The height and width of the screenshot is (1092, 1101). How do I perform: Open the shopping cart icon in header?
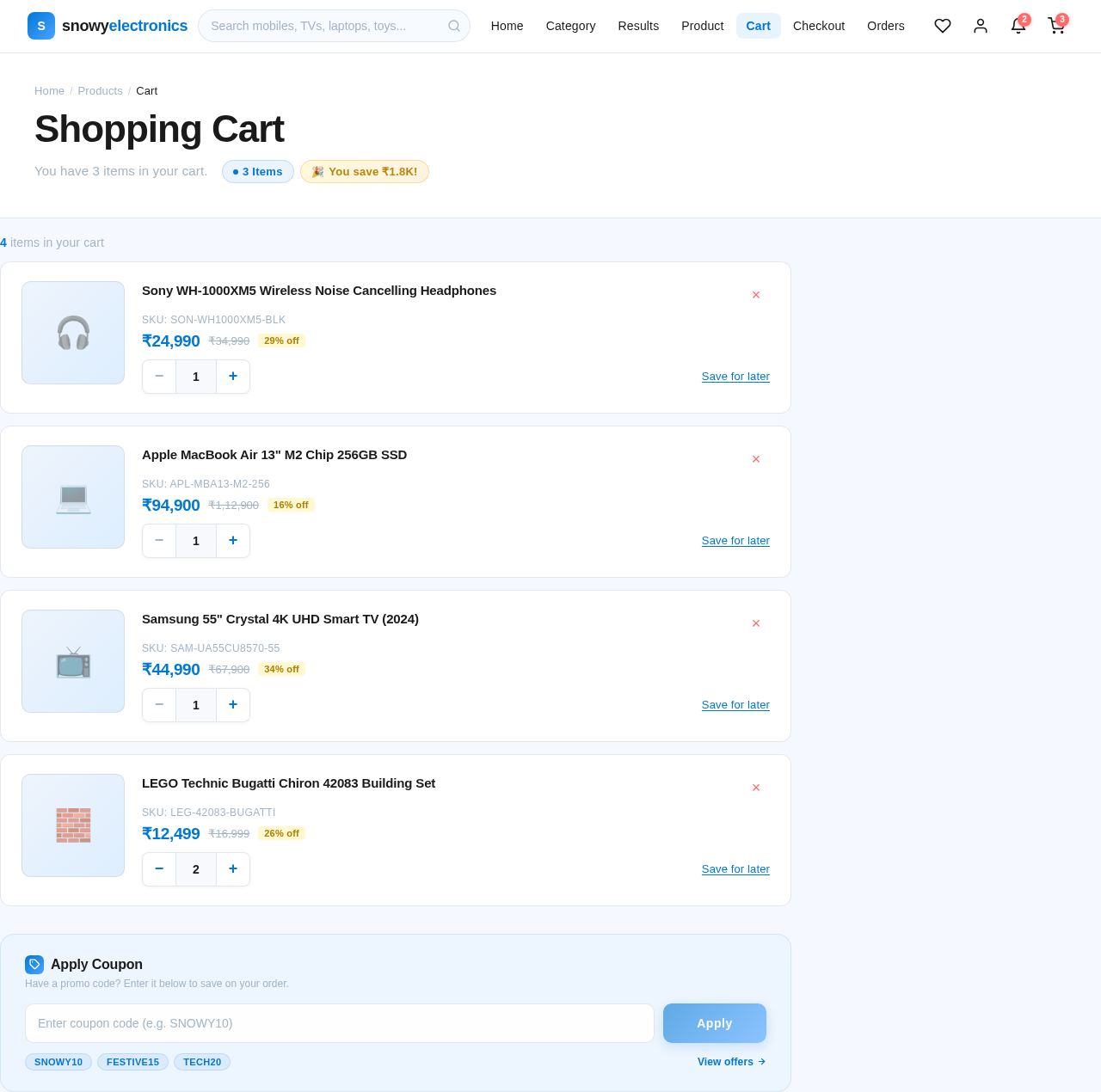click(1056, 26)
